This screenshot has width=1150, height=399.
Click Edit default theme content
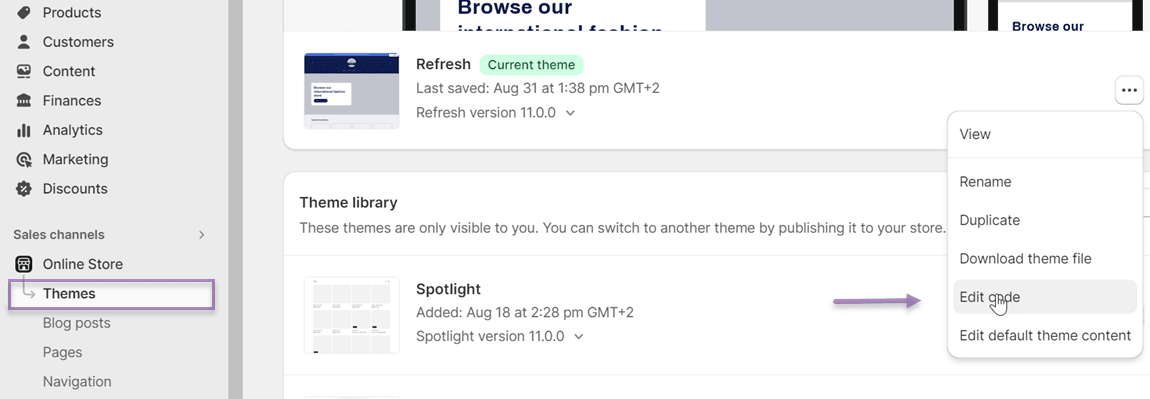(x=1044, y=335)
